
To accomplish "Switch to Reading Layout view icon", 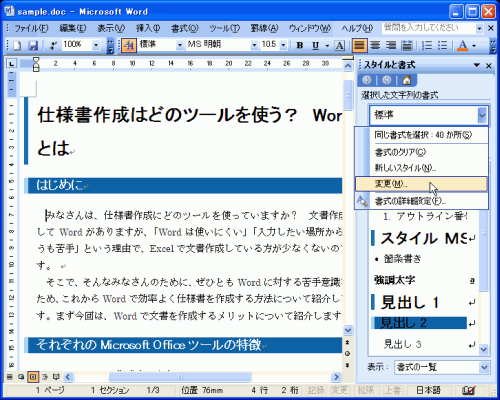I will coord(56,377).
